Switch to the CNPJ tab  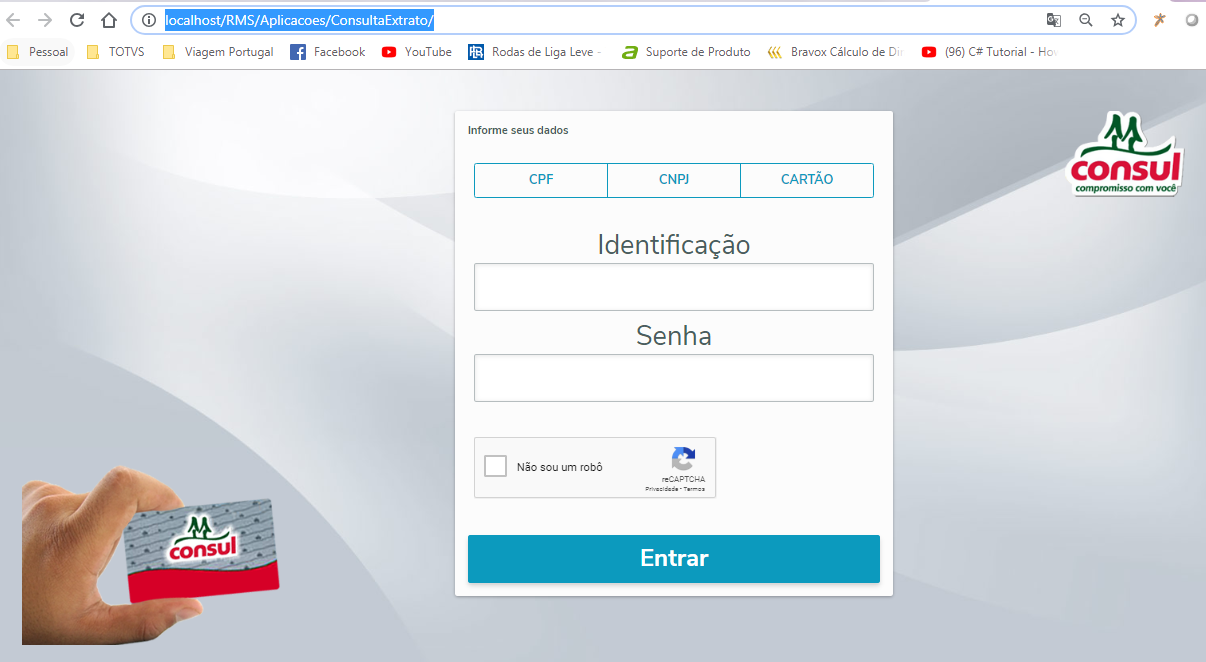coord(674,180)
